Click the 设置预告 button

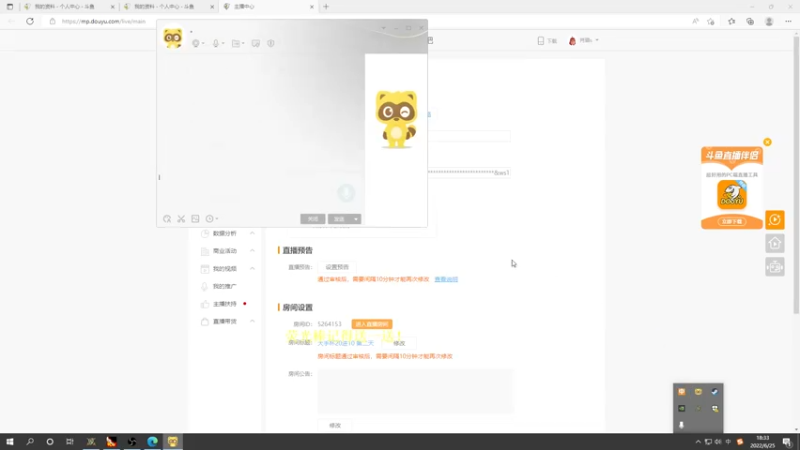point(337,267)
